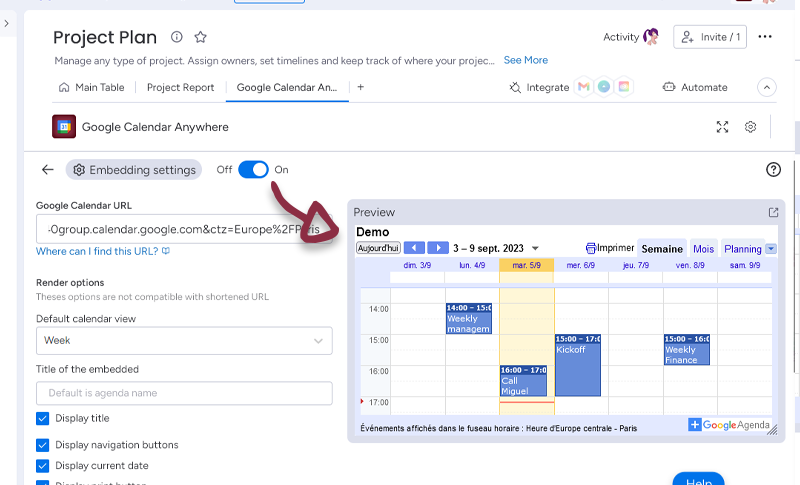The height and width of the screenshot is (485, 800).
Task: Add a new board view with plus icon
Action: (x=360, y=87)
